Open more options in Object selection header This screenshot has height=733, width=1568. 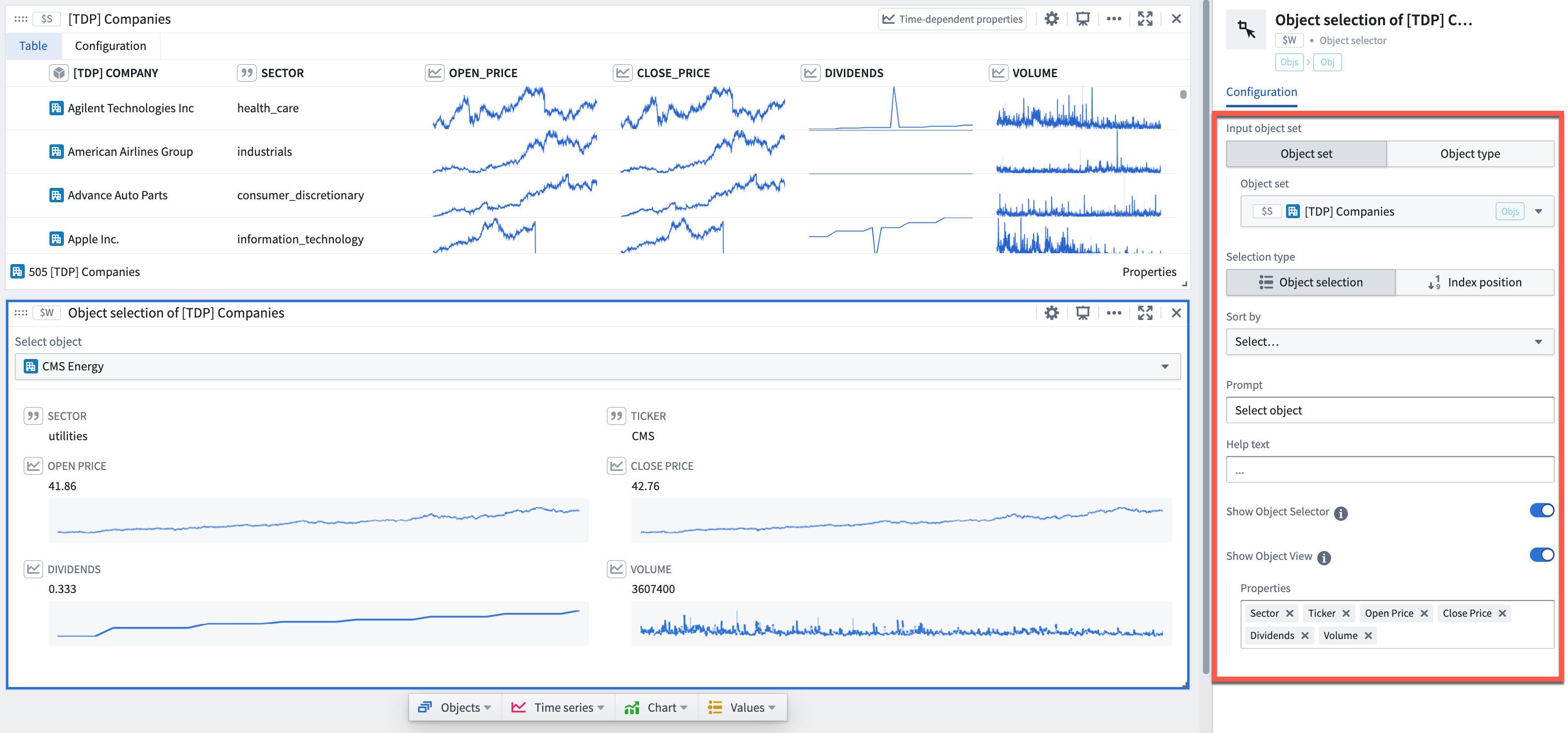point(1113,313)
